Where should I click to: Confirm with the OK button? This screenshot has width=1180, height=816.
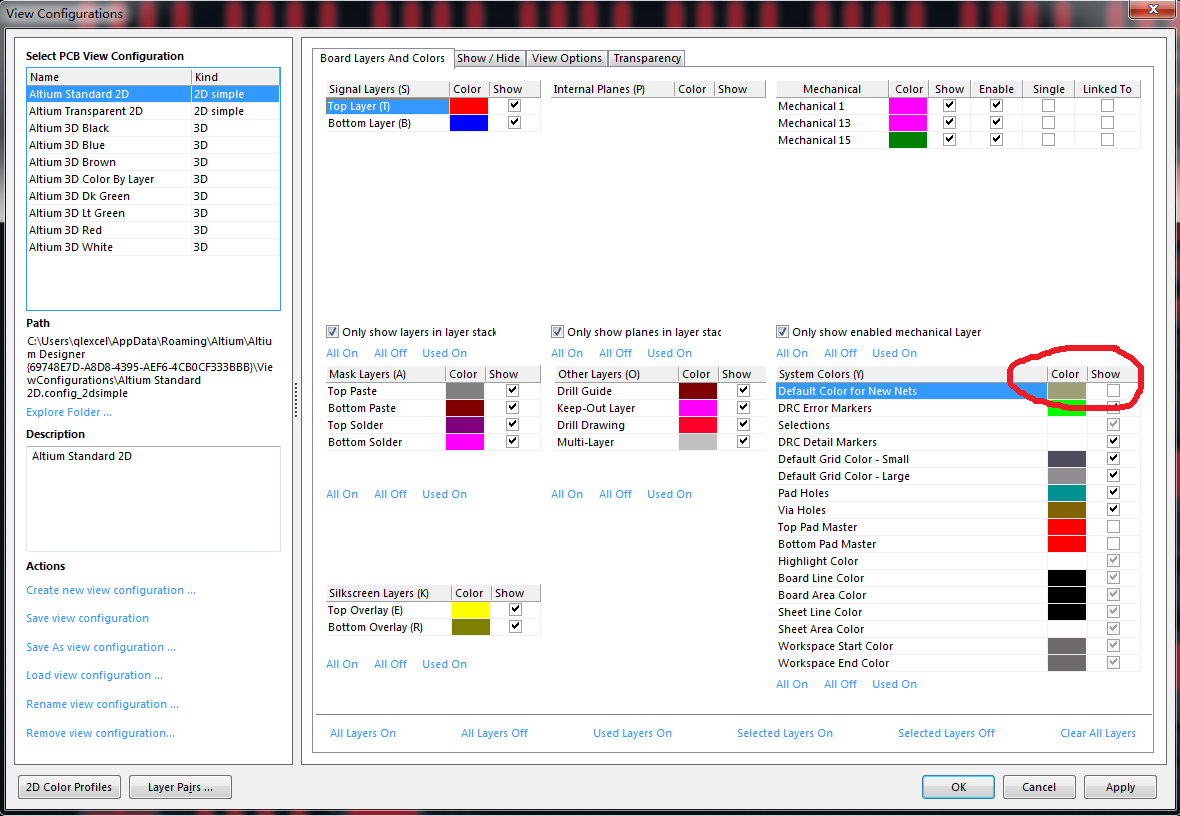pyautogui.click(x=958, y=787)
